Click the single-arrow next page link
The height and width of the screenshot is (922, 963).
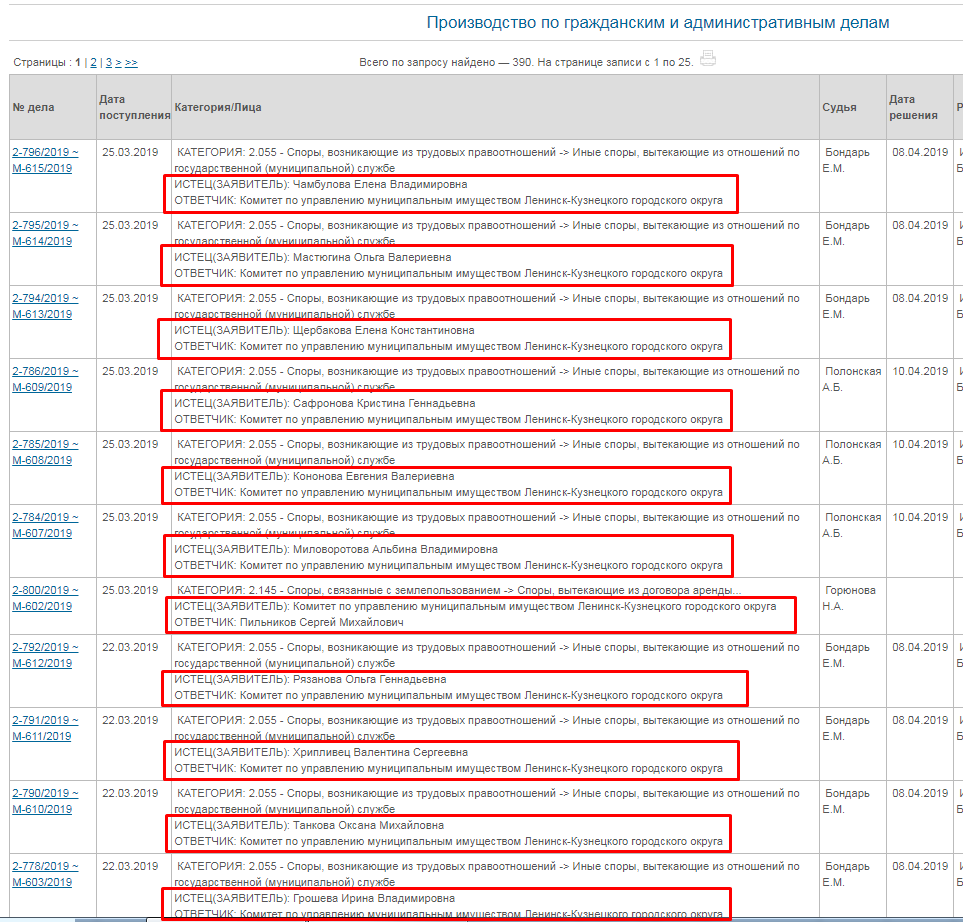click(118, 62)
